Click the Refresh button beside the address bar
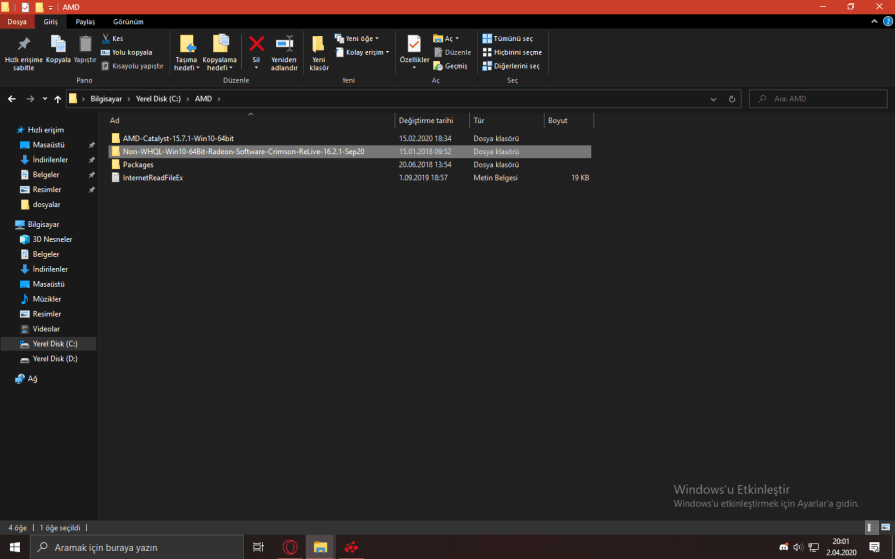This screenshot has height=559, width=895. point(732,99)
